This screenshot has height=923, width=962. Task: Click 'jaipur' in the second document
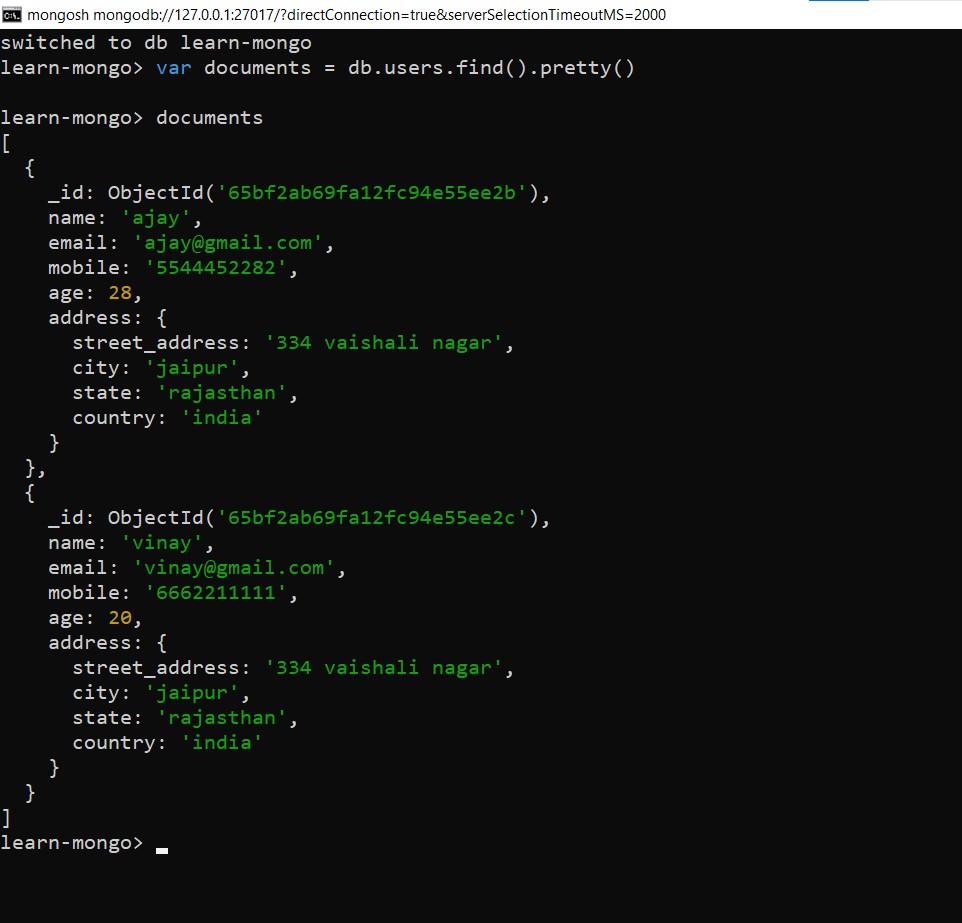191,693
